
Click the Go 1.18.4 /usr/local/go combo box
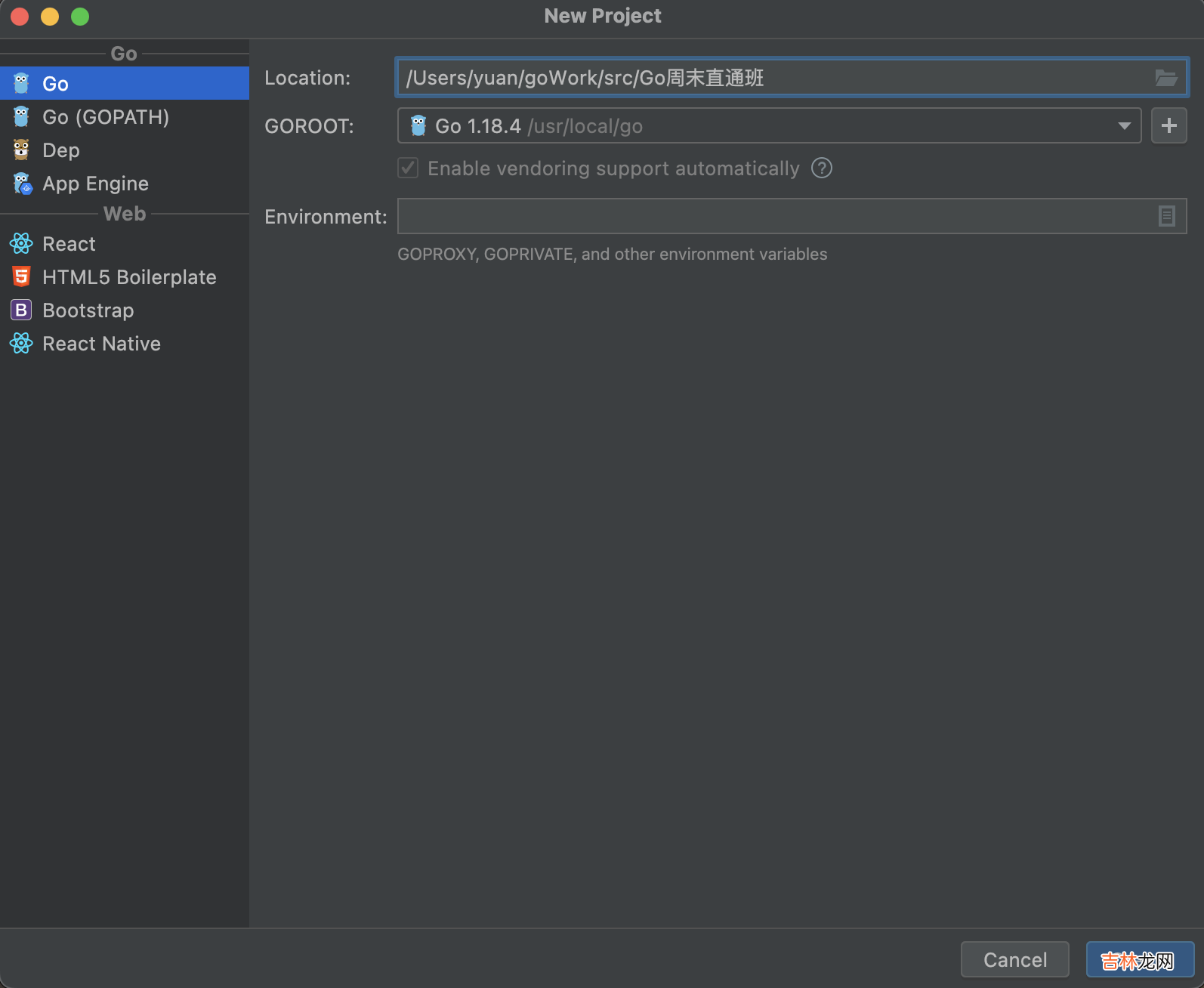(769, 125)
